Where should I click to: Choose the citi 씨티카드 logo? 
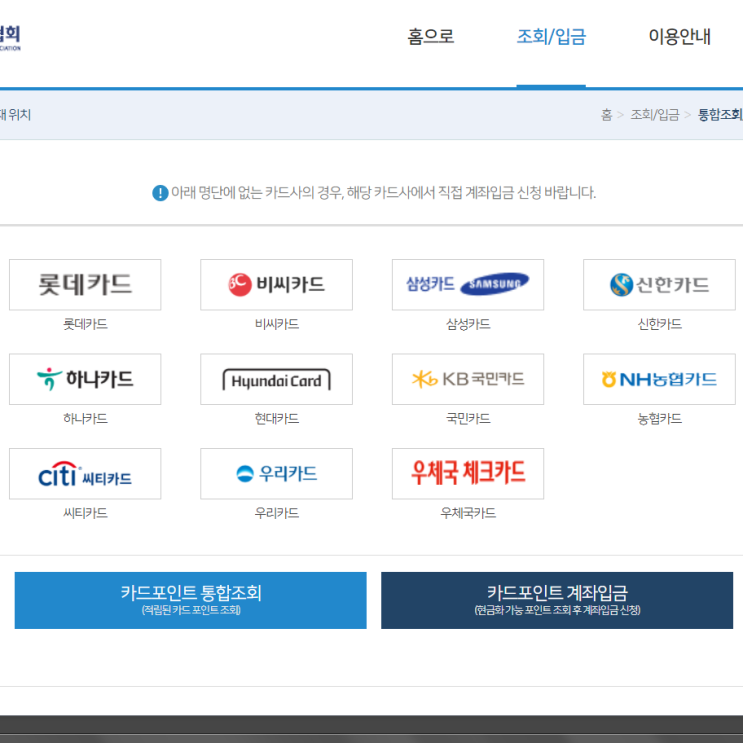[x=85, y=474]
